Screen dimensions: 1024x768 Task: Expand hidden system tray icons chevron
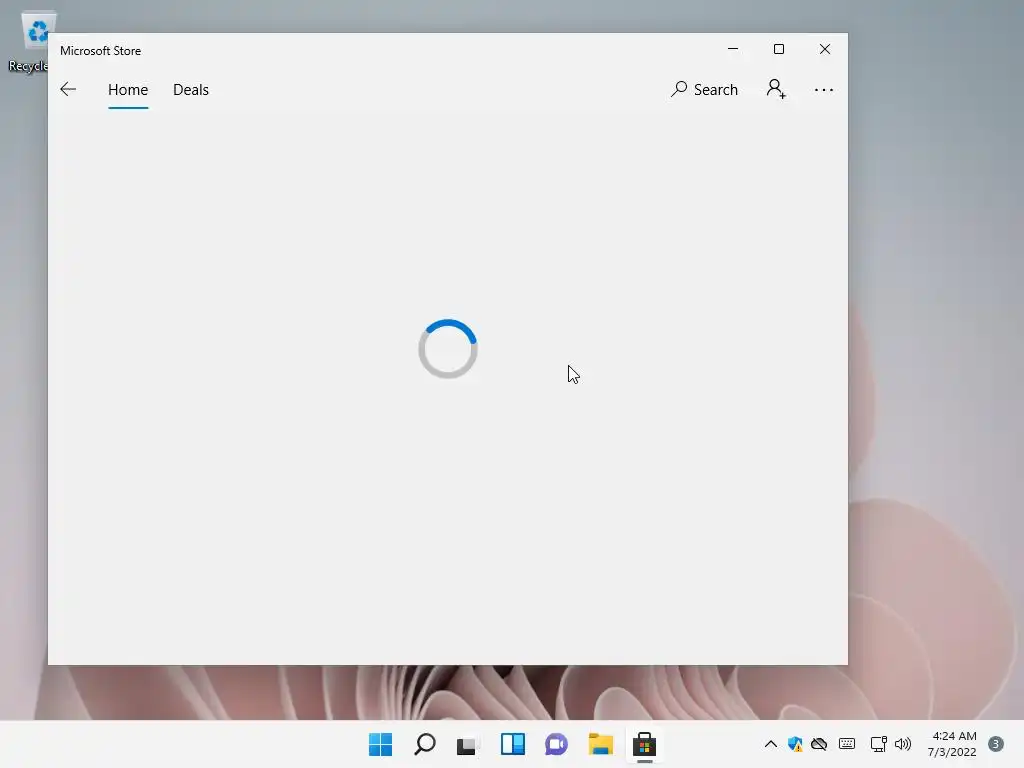click(771, 744)
